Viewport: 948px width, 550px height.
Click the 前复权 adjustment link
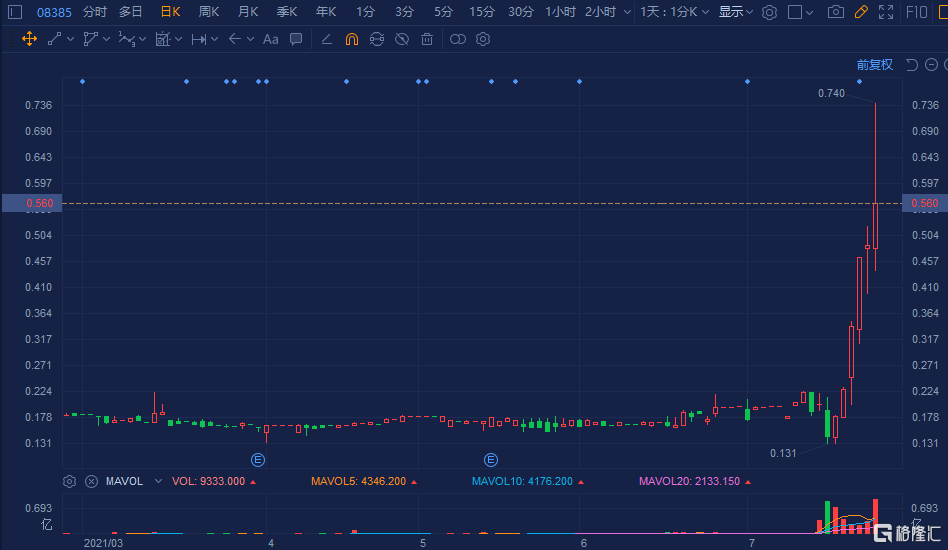click(x=874, y=65)
